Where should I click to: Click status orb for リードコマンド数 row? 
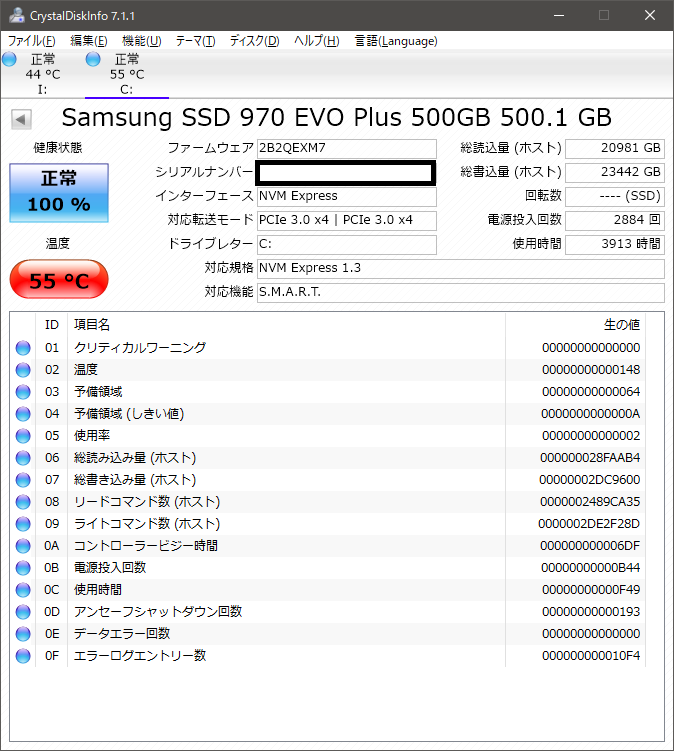(x=23, y=502)
